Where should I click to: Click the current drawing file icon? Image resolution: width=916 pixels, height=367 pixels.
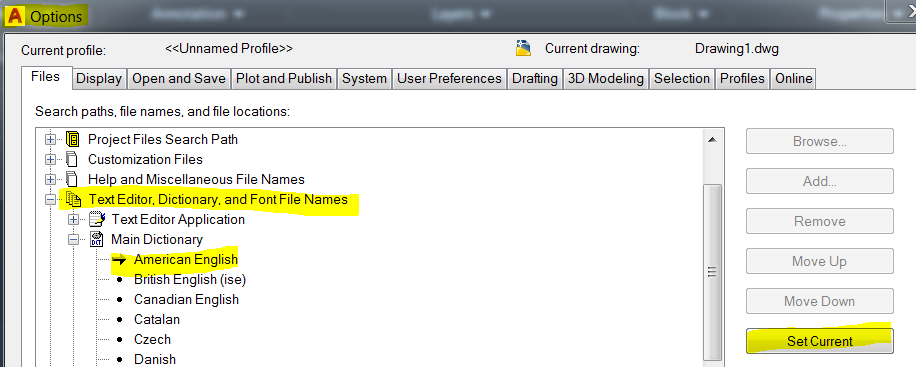pos(523,49)
